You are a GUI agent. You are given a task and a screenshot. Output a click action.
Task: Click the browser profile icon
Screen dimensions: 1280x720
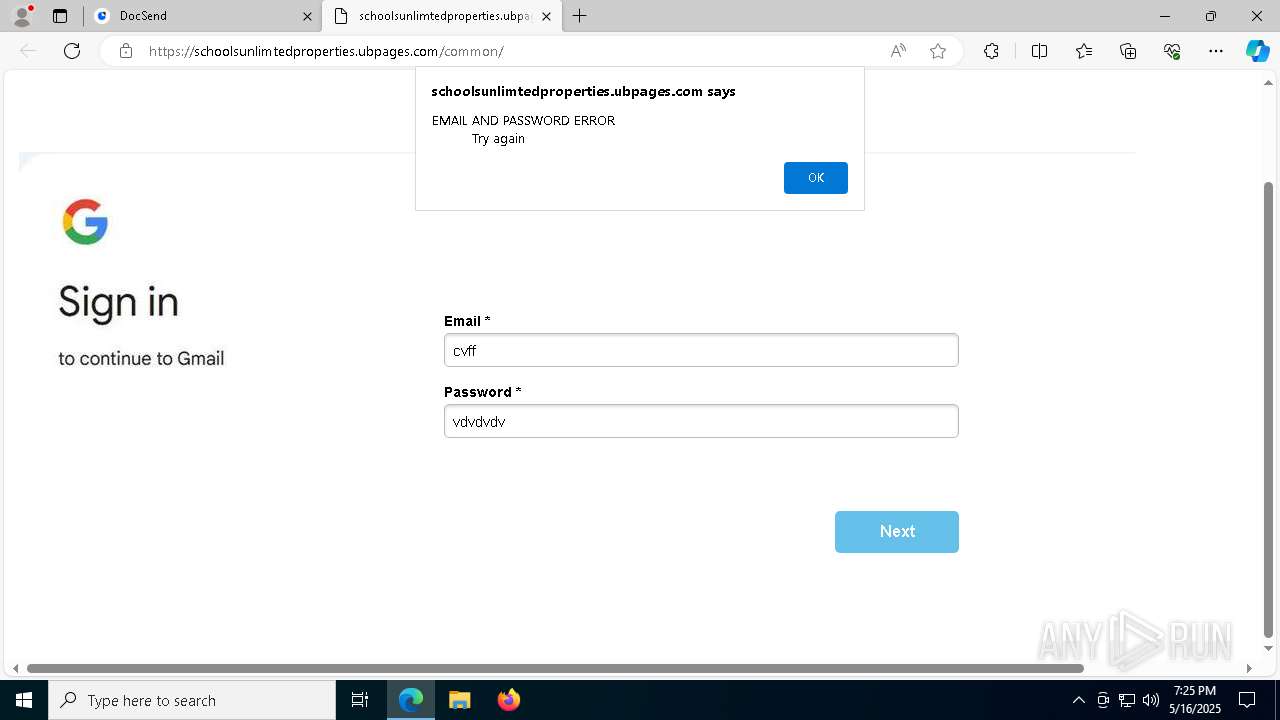tap(22, 16)
